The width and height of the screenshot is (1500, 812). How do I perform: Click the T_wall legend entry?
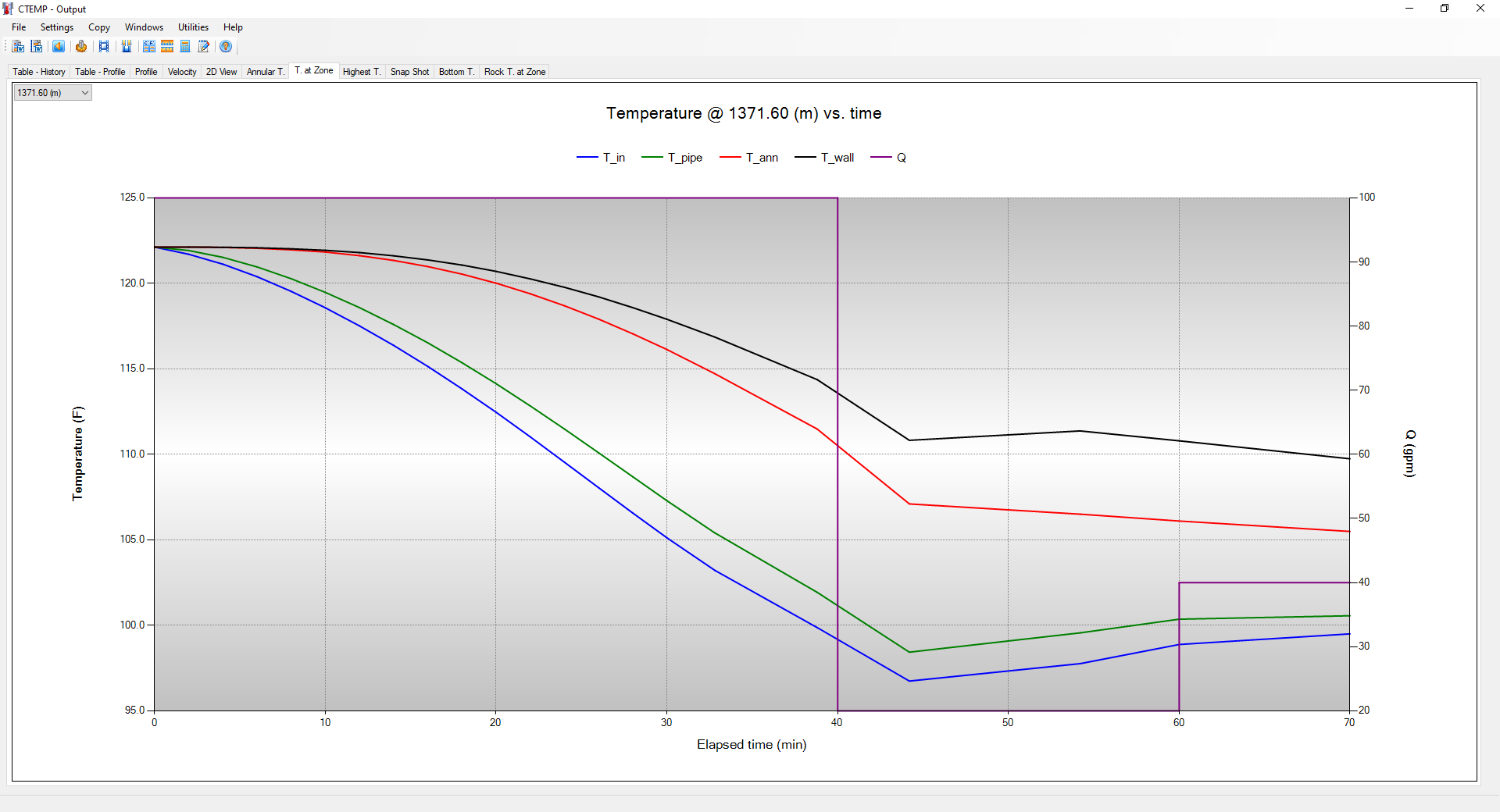tap(837, 158)
